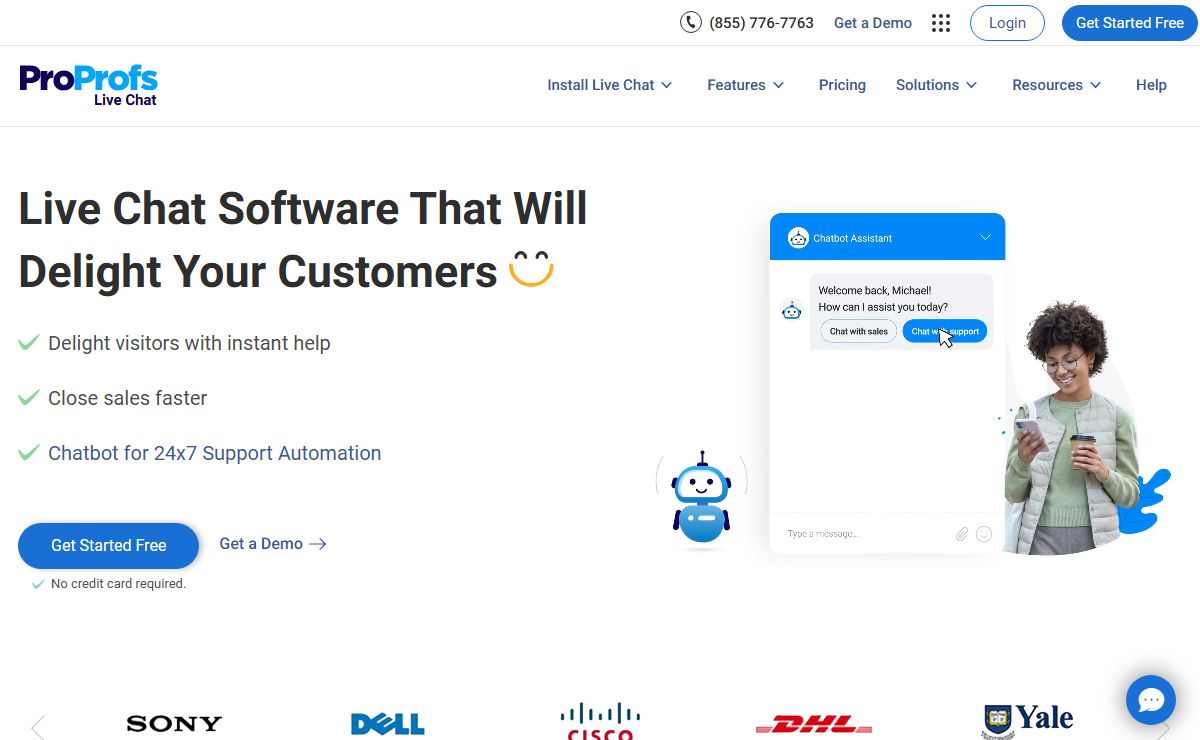Screen dimensions: 1200x740
Task: Open the Help menu item
Action: tap(1151, 85)
